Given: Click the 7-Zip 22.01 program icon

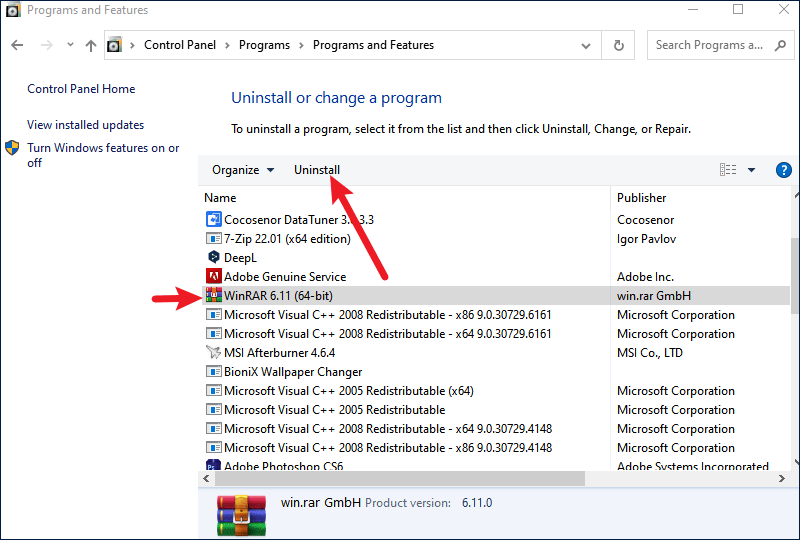Looking at the screenshot, I should [213, 238].
